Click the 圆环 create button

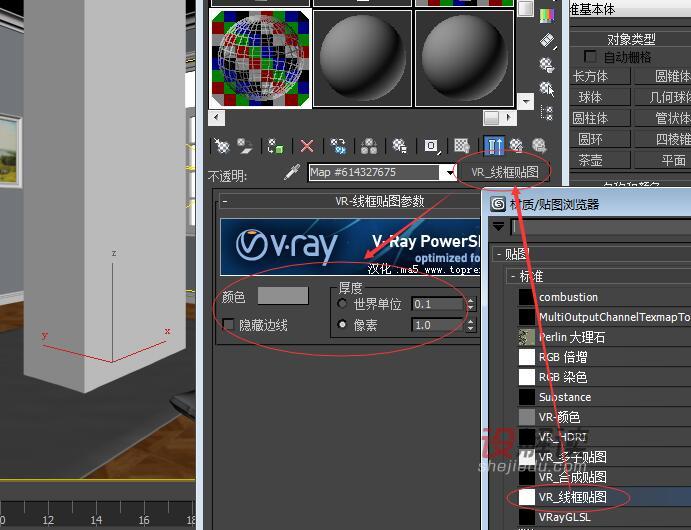(x=600, y=139)
